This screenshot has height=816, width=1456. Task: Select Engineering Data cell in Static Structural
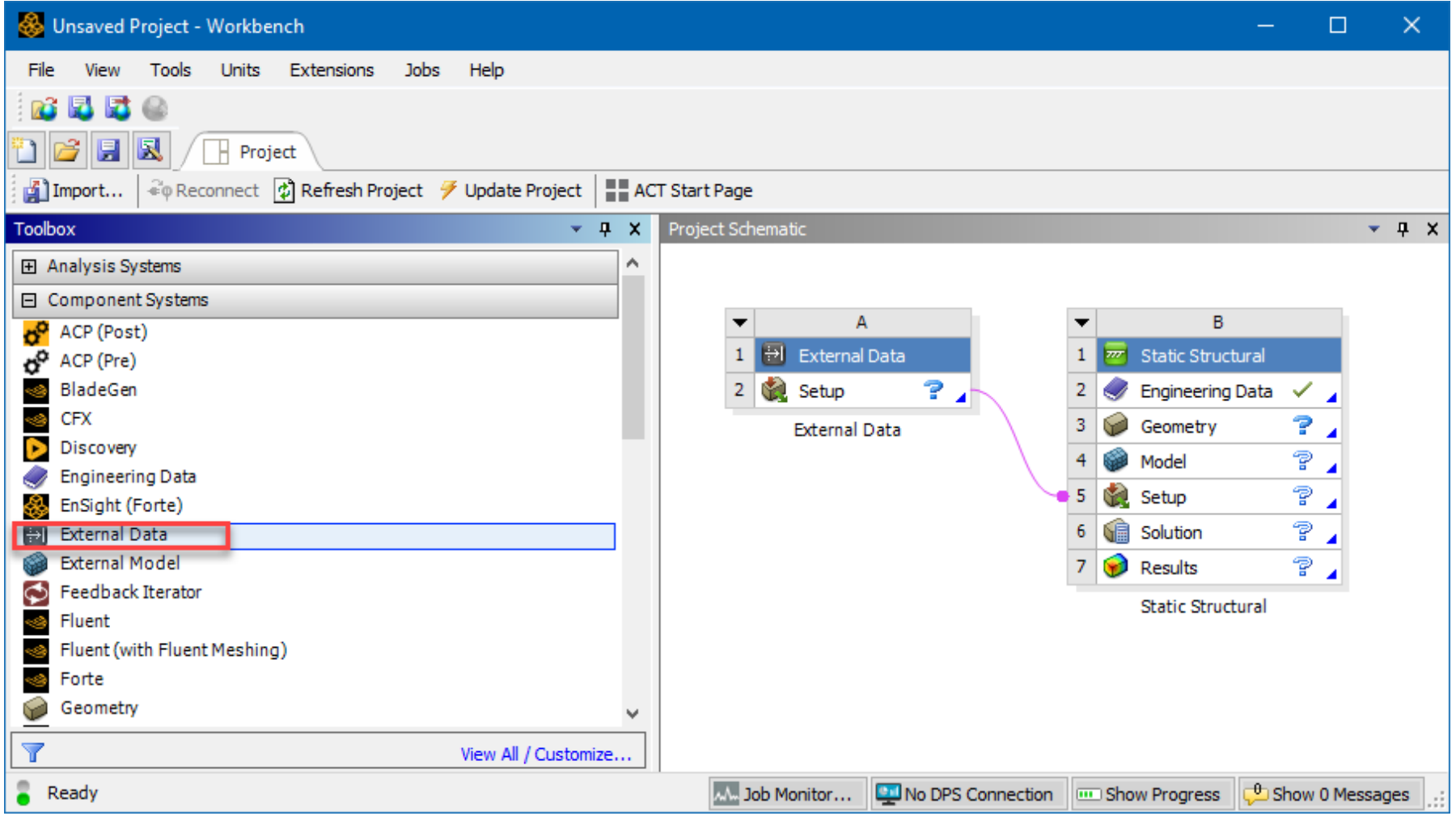(1218, 391)
